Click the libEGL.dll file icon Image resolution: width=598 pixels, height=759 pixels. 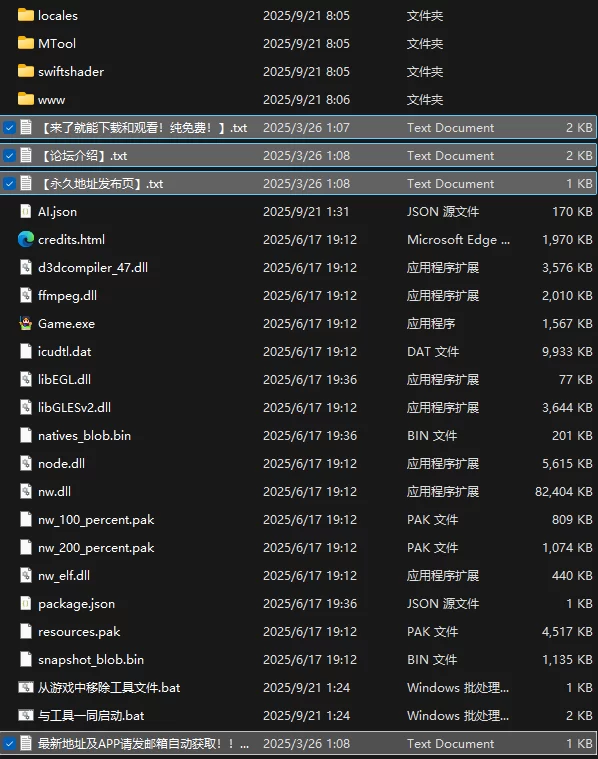[26, 380]
